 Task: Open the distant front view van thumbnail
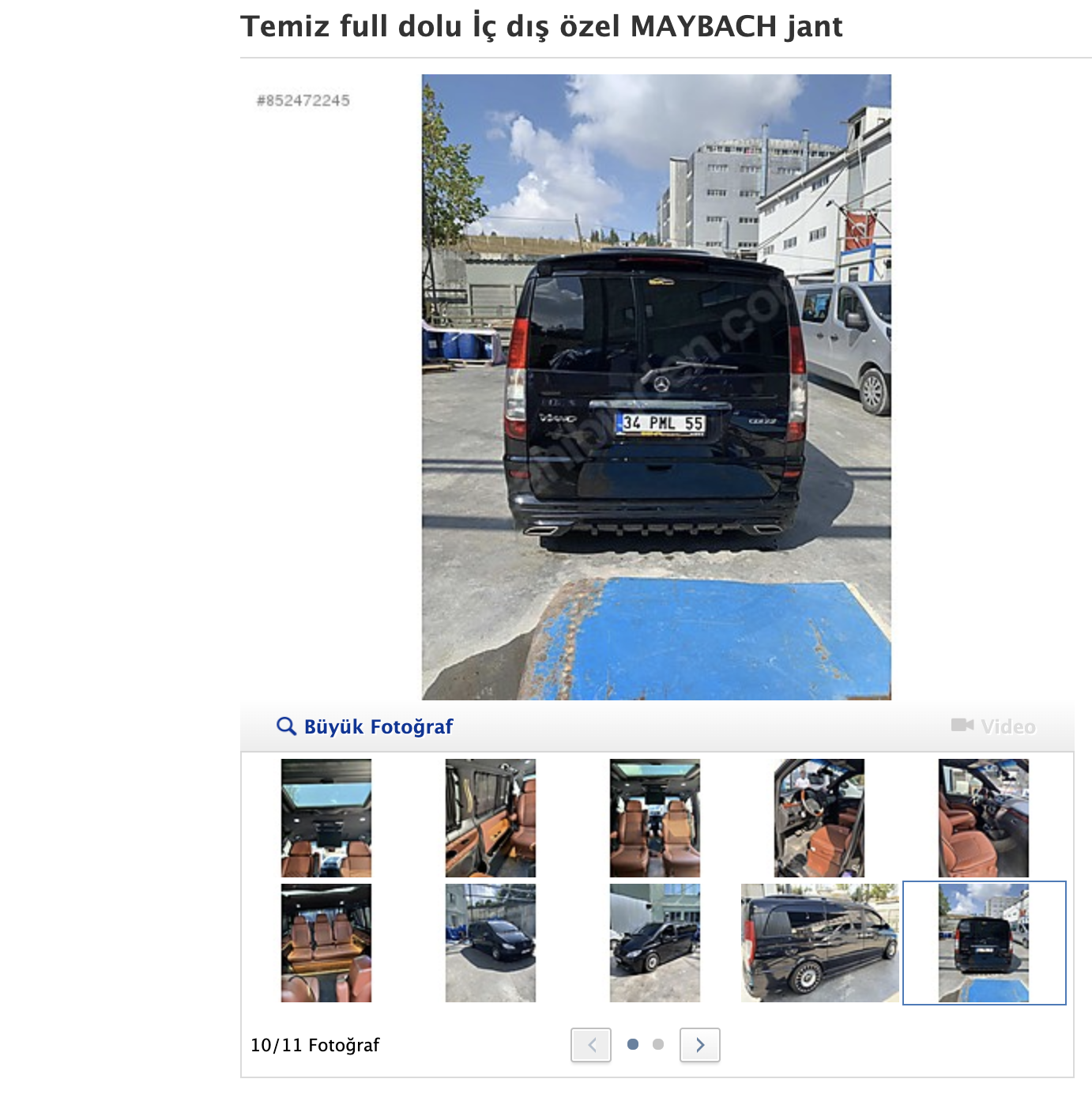tap(491, 943)
